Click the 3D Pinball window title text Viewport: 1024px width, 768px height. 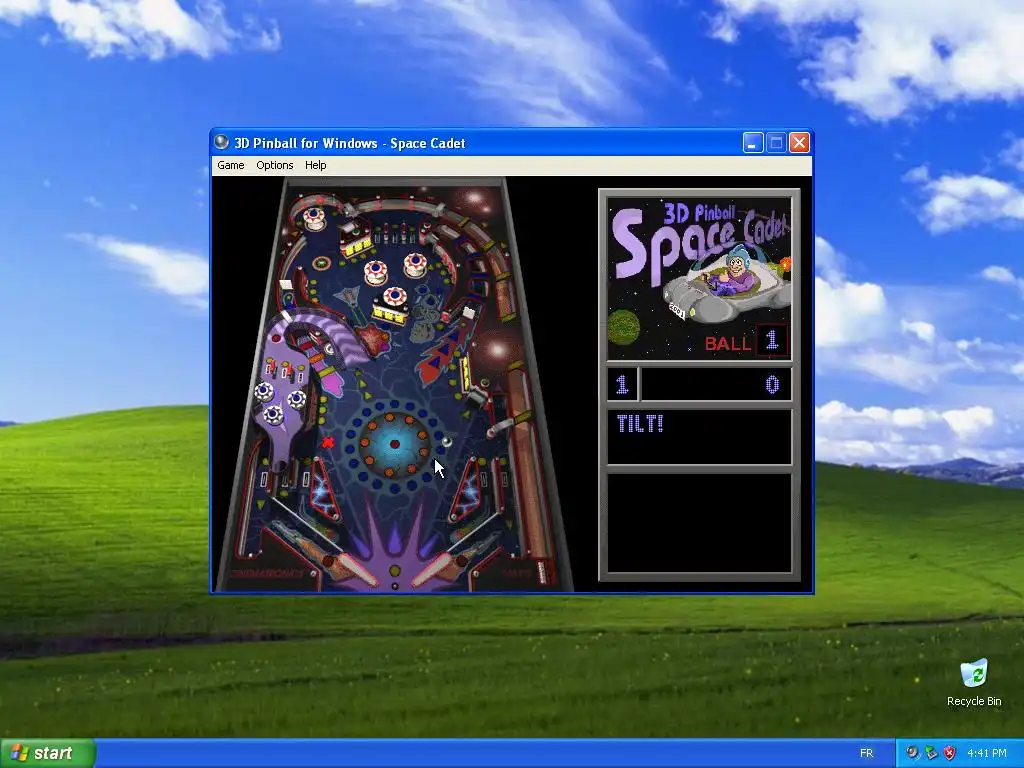349,143
